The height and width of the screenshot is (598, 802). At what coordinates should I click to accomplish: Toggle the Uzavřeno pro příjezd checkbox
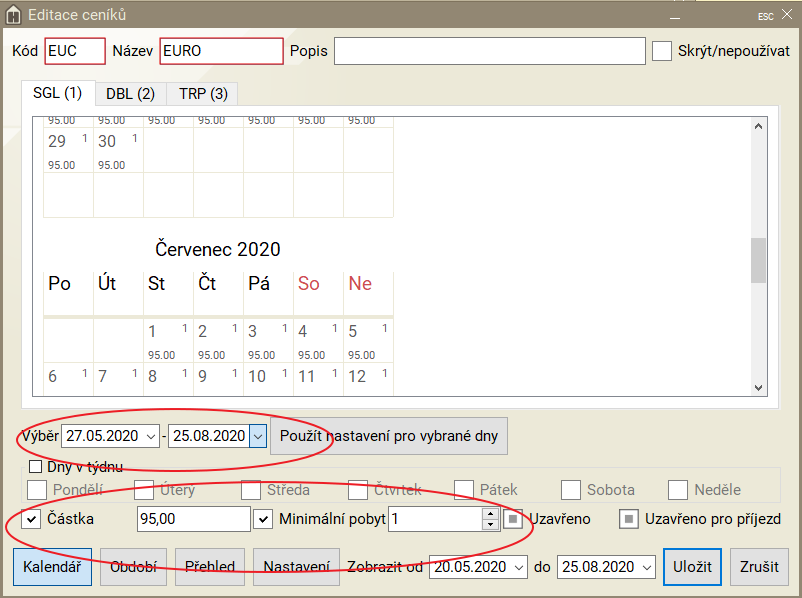[x=630, y=519]
